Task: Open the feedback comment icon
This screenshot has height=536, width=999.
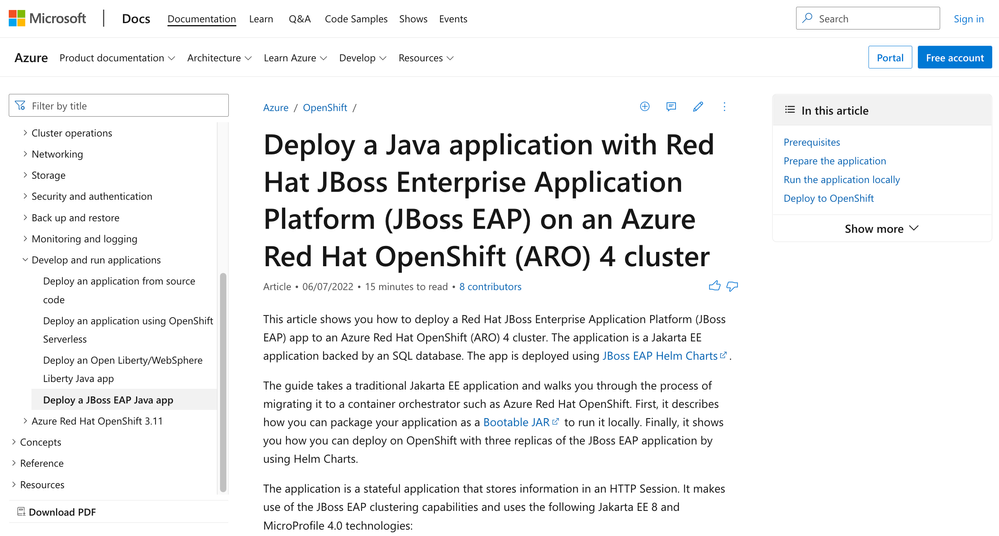Action: click(671, 106)
